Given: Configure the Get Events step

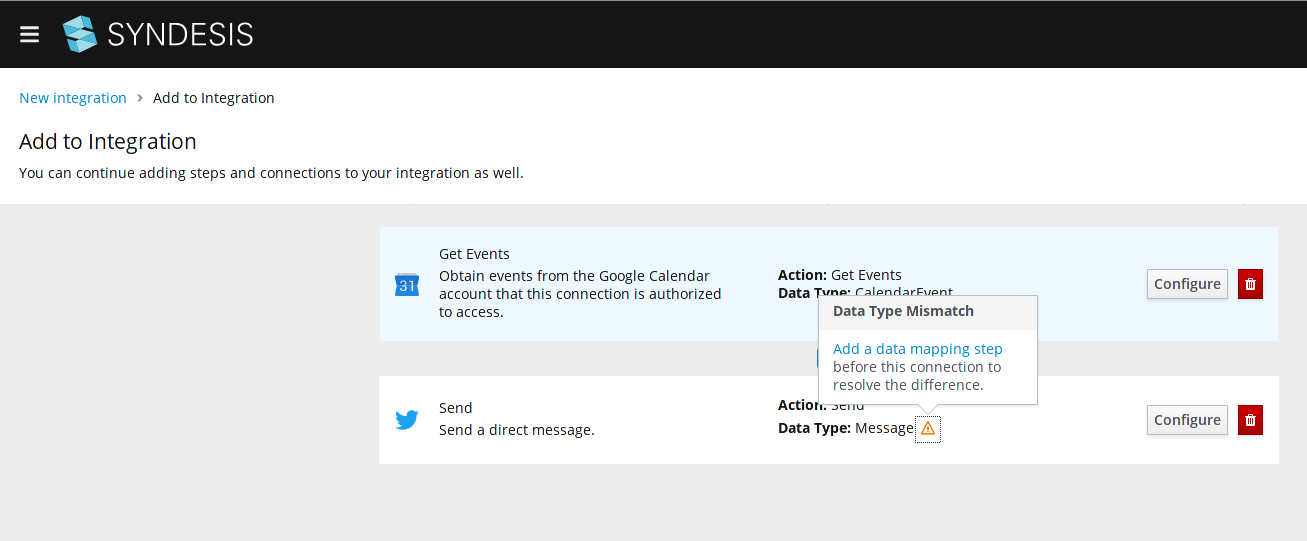Looking at the screenshot, I should [1187, 284].
